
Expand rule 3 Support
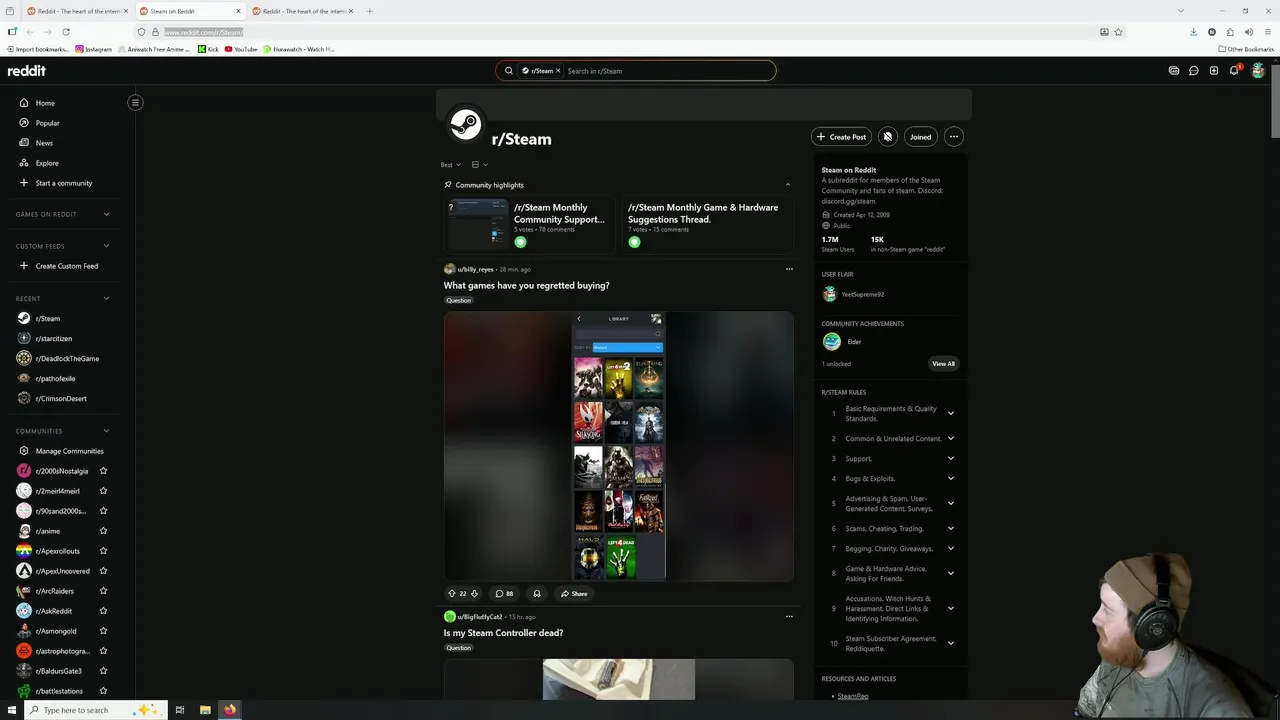(950, 458)
